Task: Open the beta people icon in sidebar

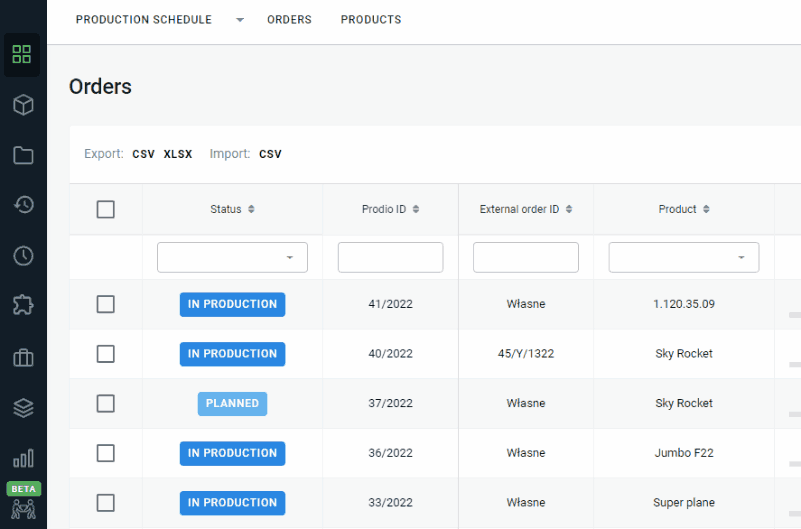Action: [x=23, y=509]
